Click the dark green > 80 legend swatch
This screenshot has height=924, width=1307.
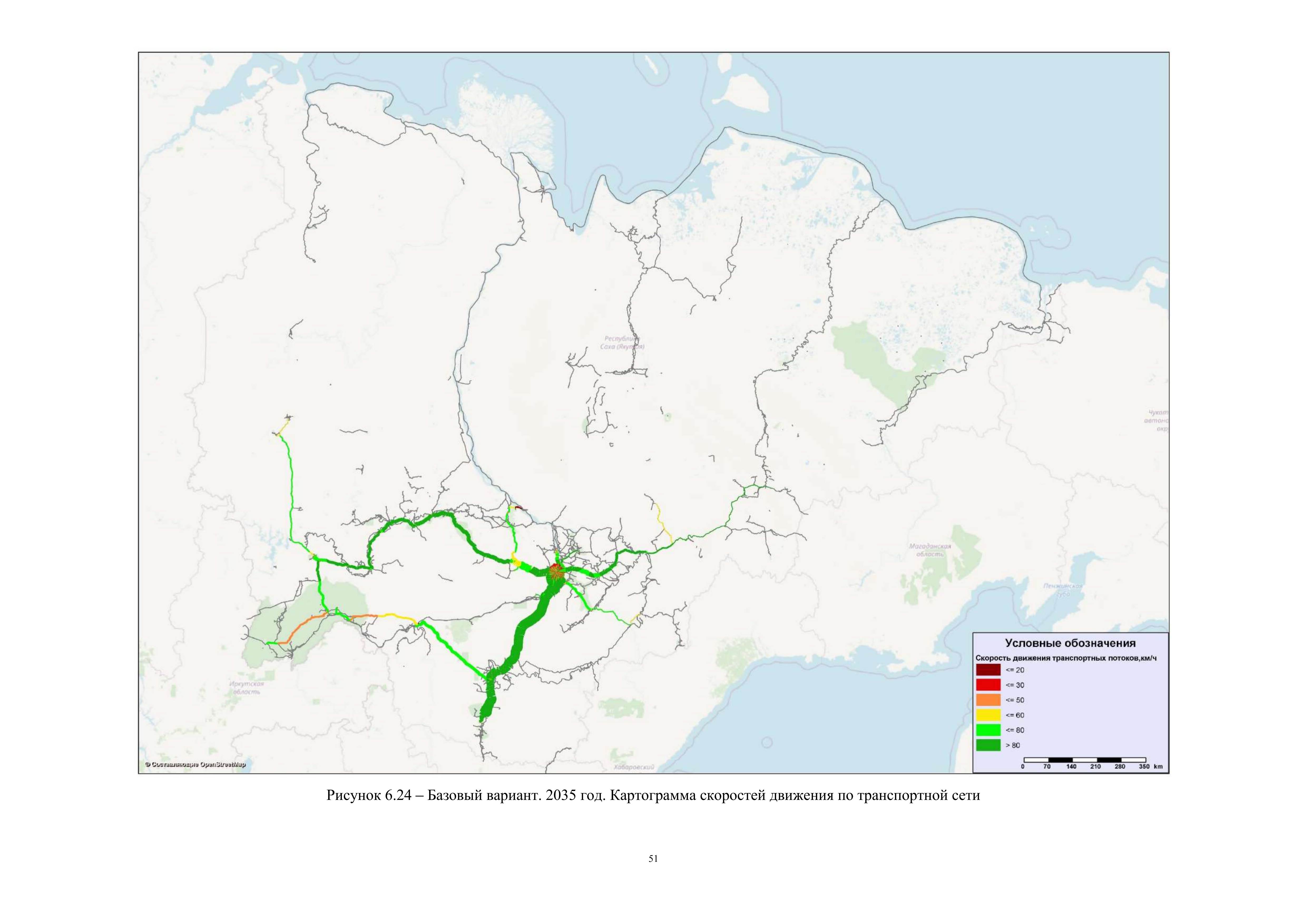coord(988,745)
